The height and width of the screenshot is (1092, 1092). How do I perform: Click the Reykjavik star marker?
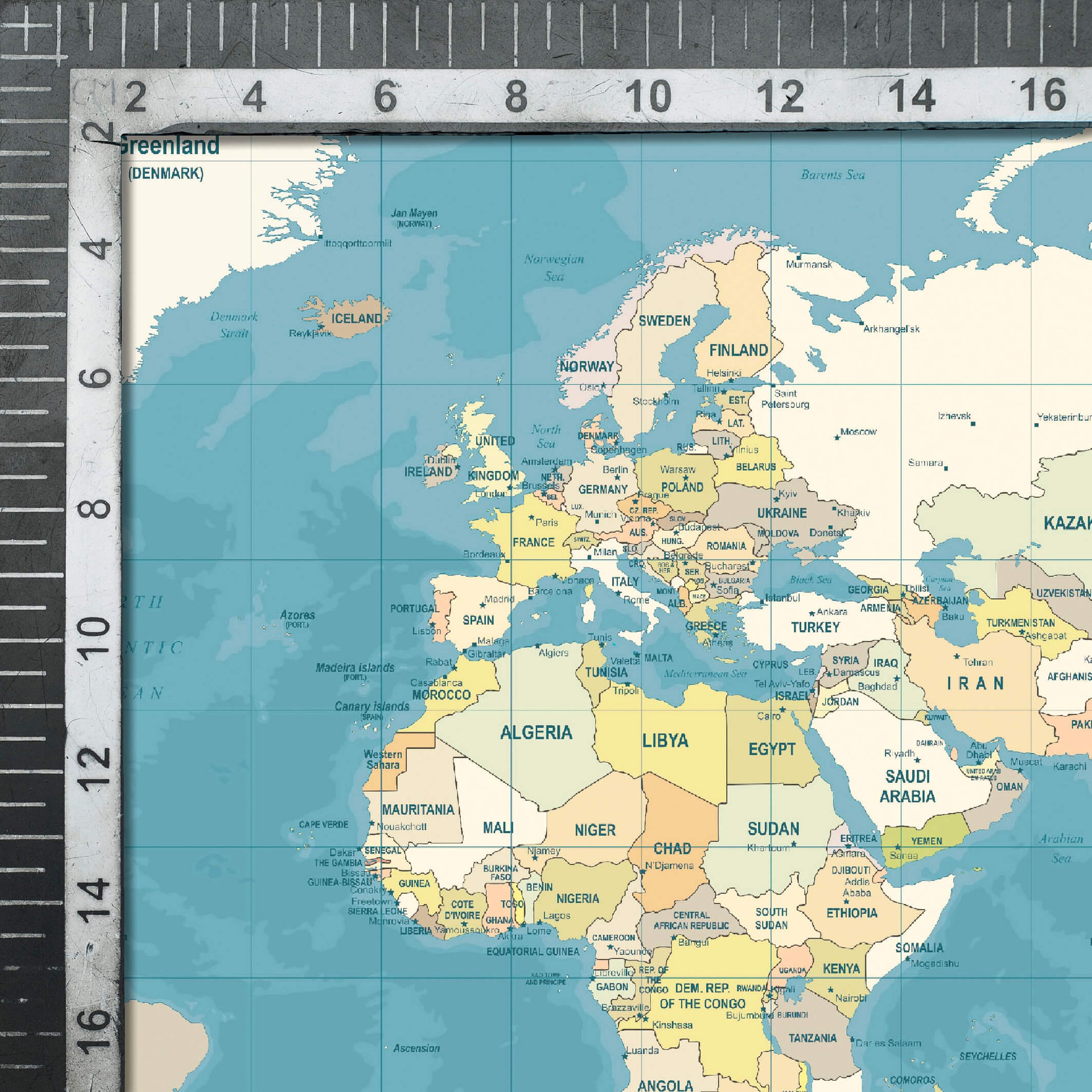point(321,327)
